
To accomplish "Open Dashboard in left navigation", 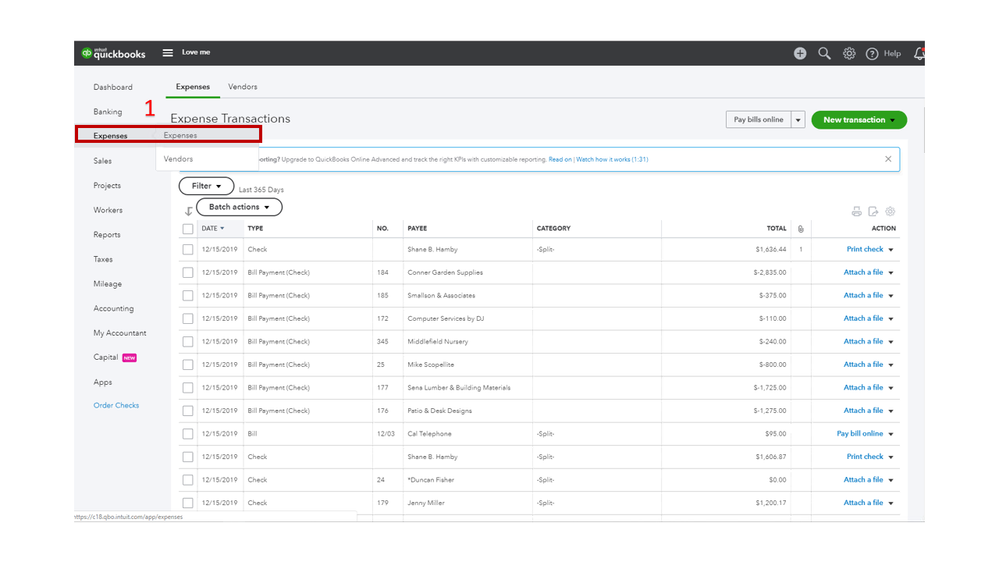I will (113, 87).
